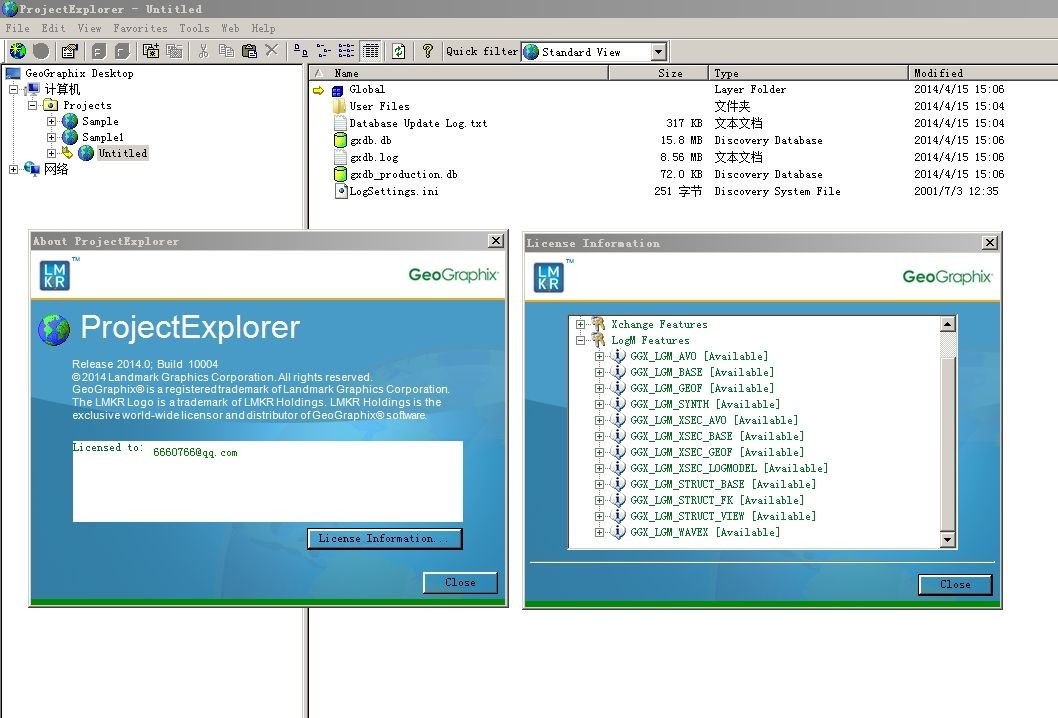Select GGX_LGM_XSEC_LOGMODEL license entry
The image size is (1058, 718).
pyautogui.click(x=729, y=468)
